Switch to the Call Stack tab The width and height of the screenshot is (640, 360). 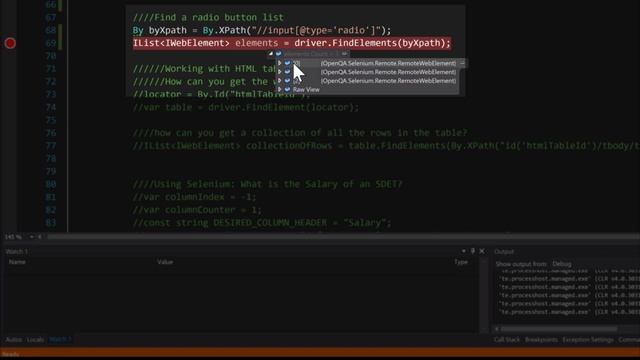click(507, 340)
